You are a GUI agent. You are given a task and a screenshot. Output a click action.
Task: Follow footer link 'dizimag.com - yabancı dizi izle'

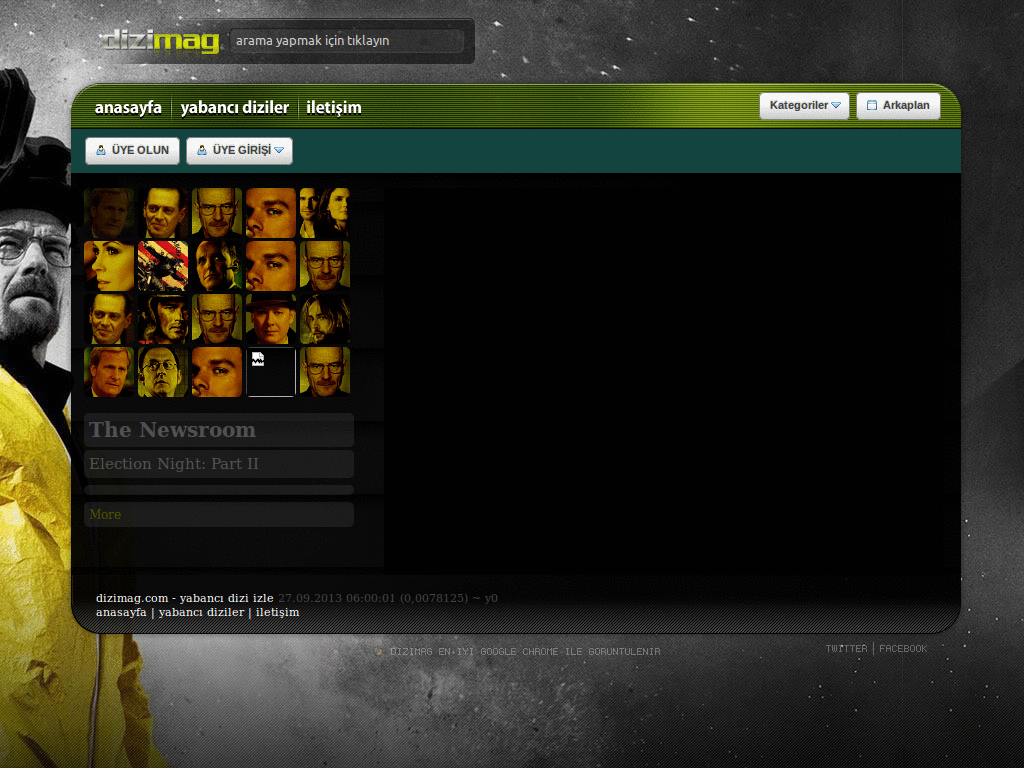(x=185, y=598)
